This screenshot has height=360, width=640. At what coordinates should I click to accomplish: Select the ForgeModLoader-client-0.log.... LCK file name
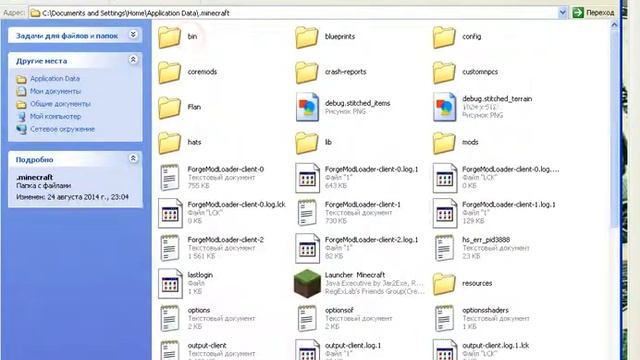511,169
